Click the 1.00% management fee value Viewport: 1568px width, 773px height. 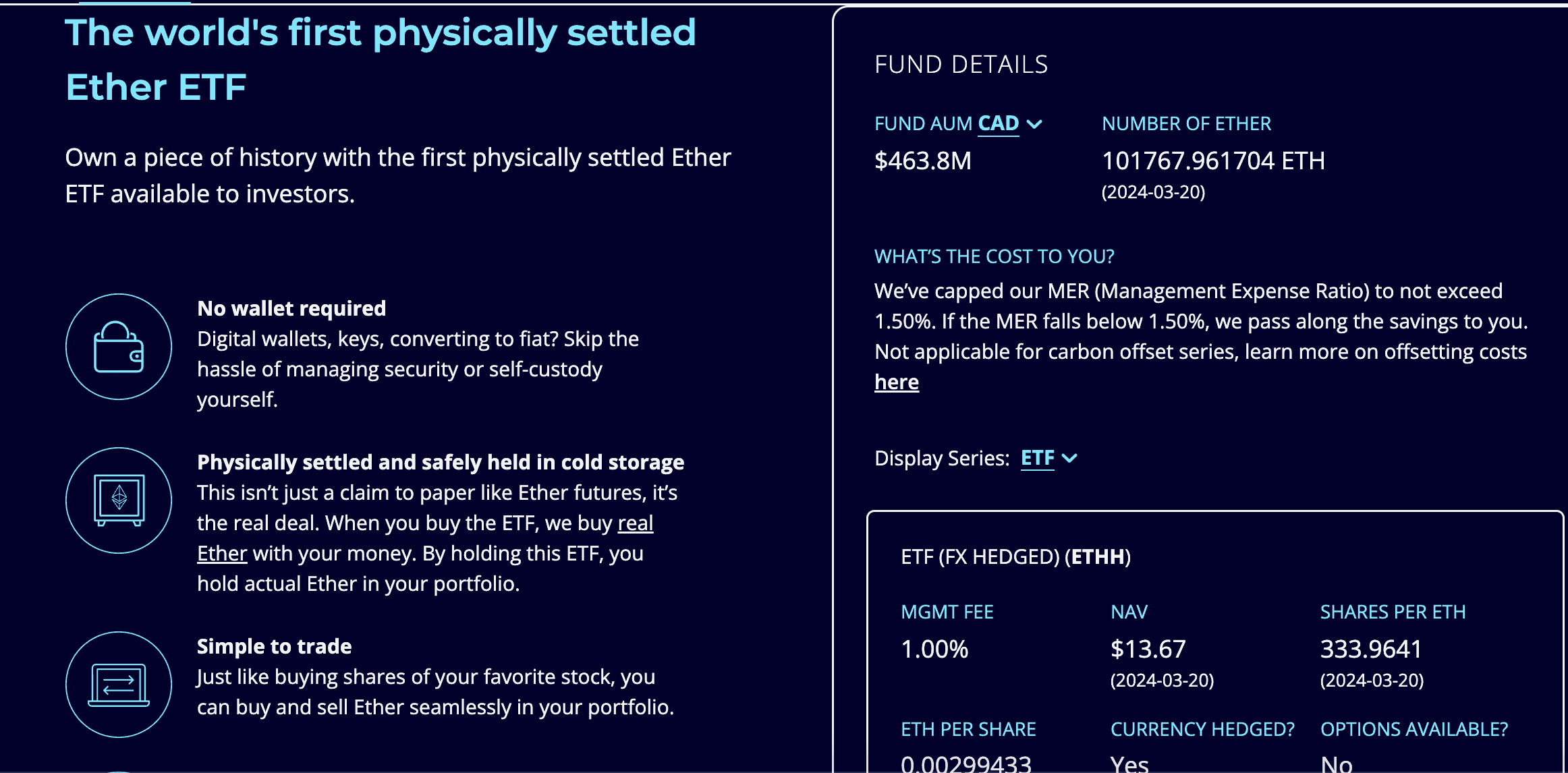click(934, 649)
